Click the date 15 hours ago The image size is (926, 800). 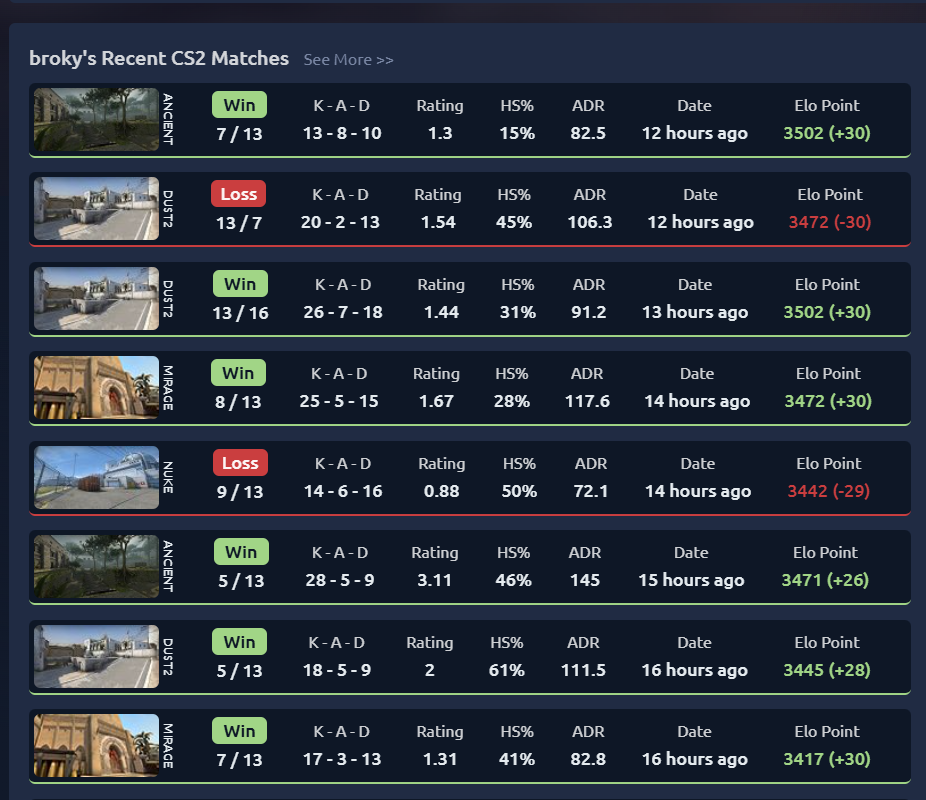[691, 580]
